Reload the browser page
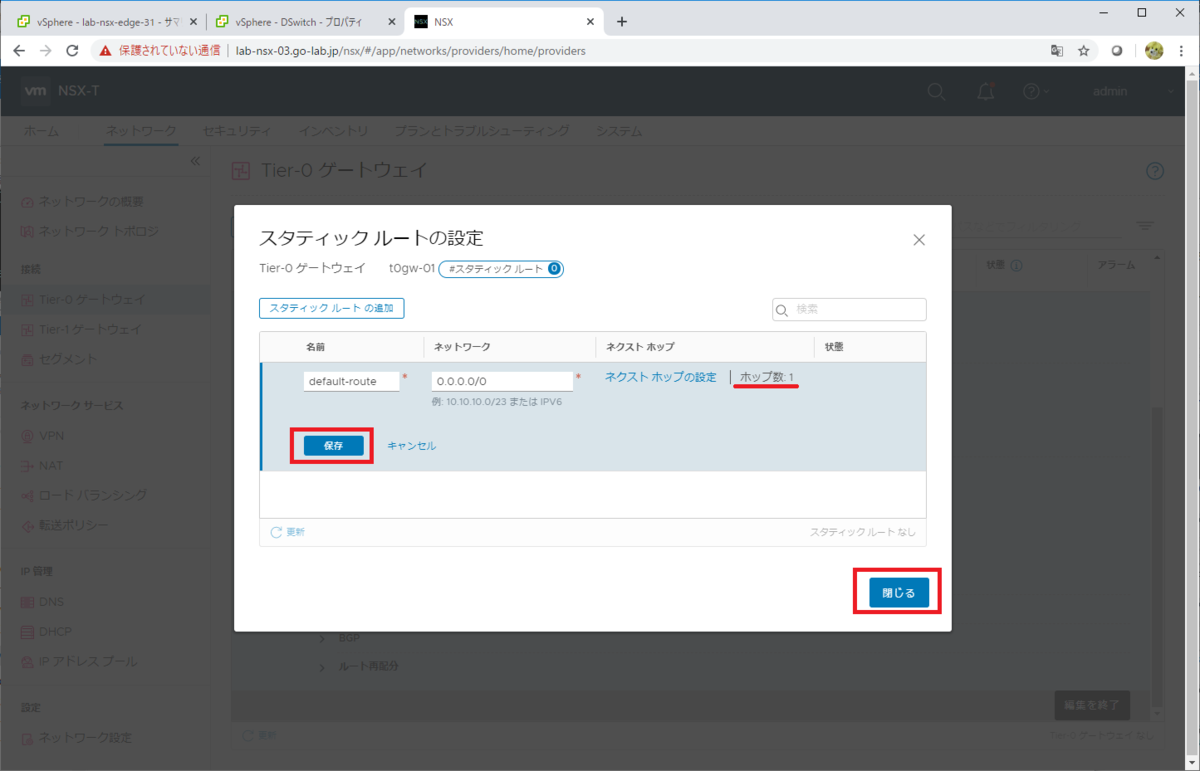 [x=72, y=51]
